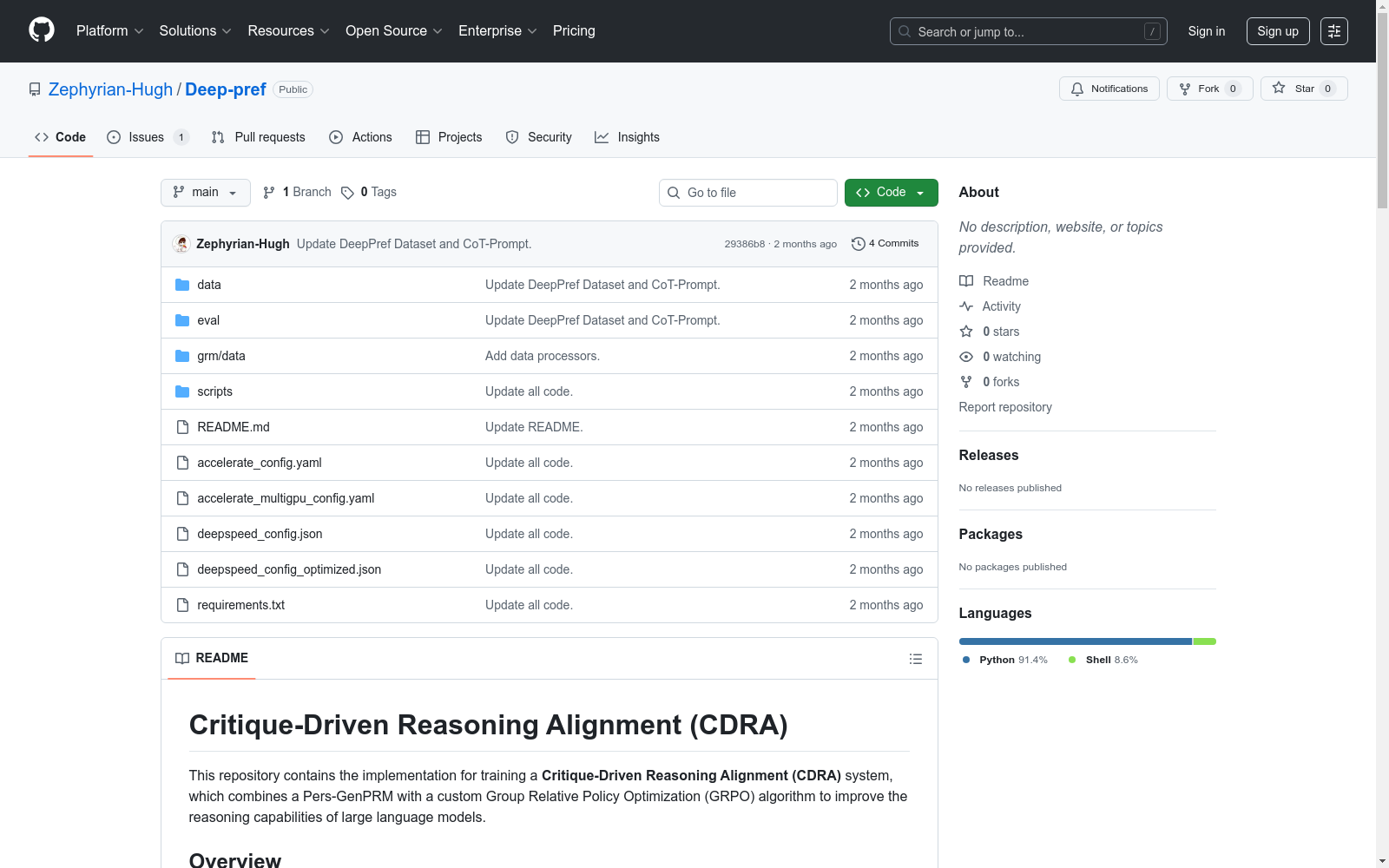Open the accelerate_config.yaml file
The width and height of the screenshot is (1389, 868).
260,463
